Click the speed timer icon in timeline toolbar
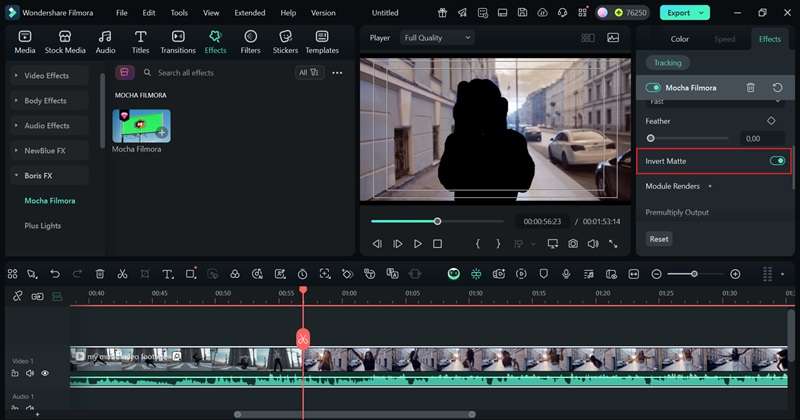This screenshot has height=420, width=800. coord(303,274)
